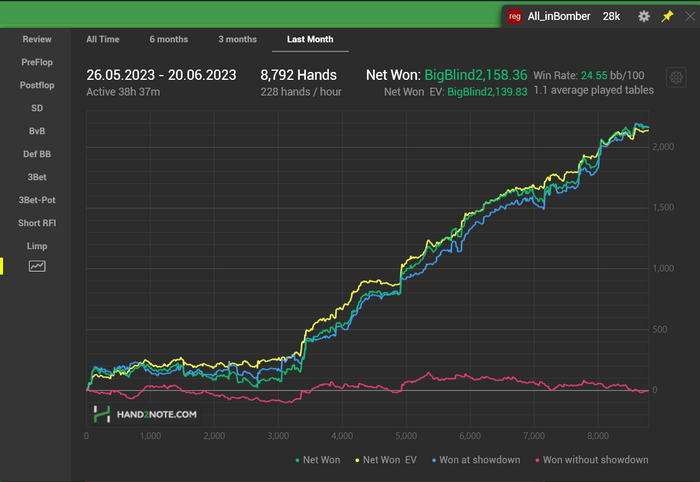
Task: Click the date range 26.05.2023 - 20.06.2023
Action: point(161,75)
